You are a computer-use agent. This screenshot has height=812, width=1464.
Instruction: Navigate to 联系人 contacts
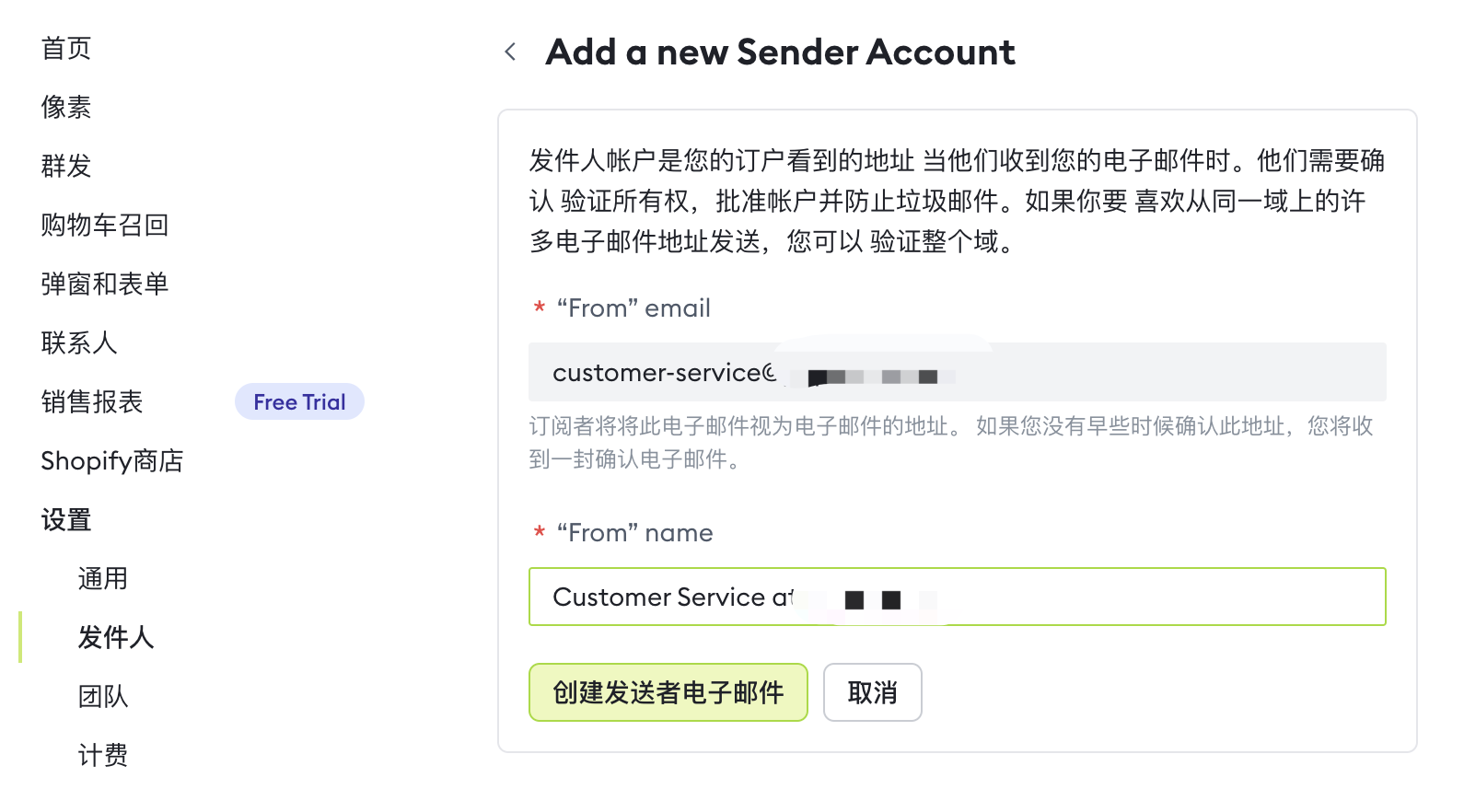(x=79, y=343)
